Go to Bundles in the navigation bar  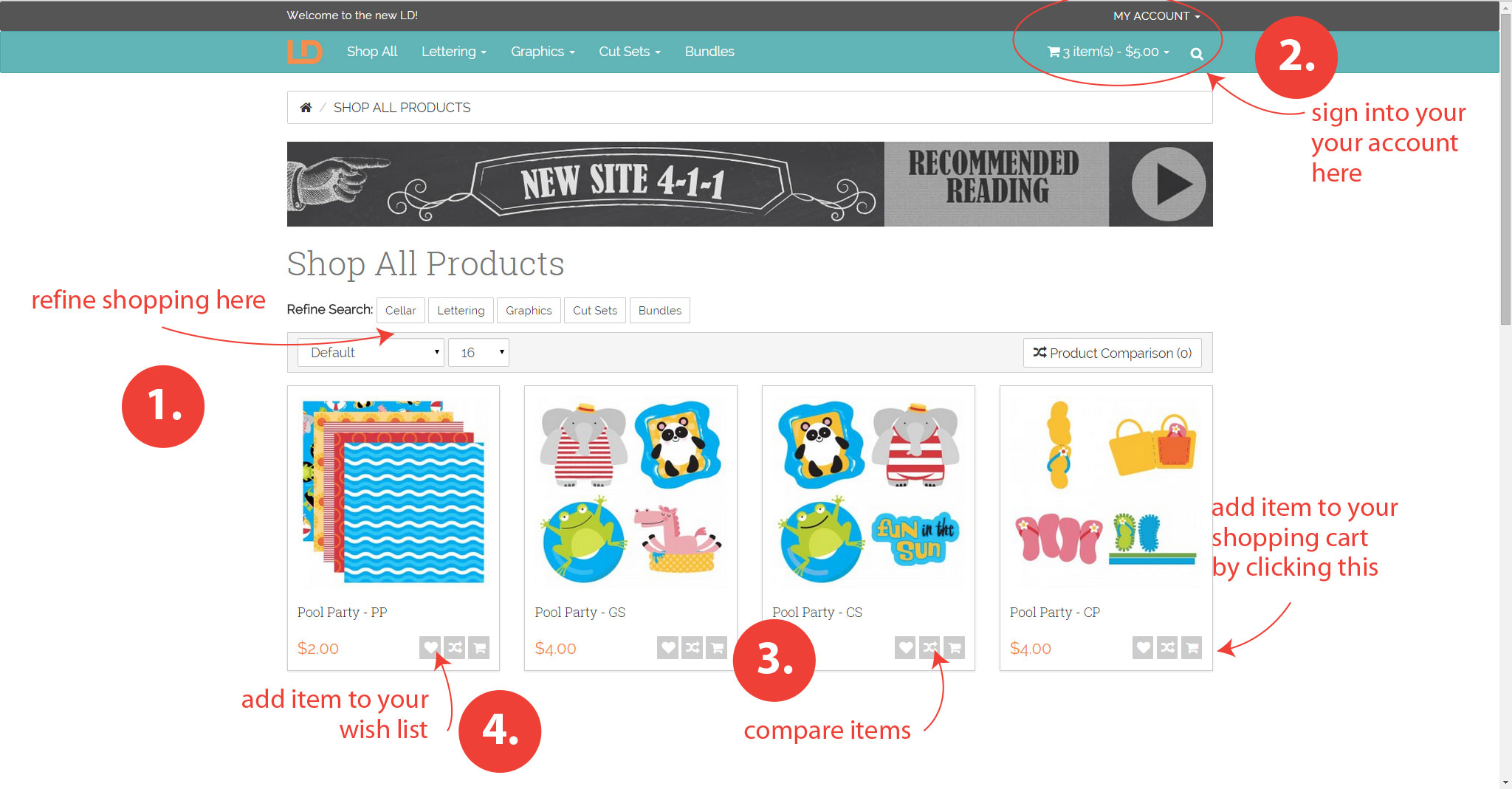(709, 52)
